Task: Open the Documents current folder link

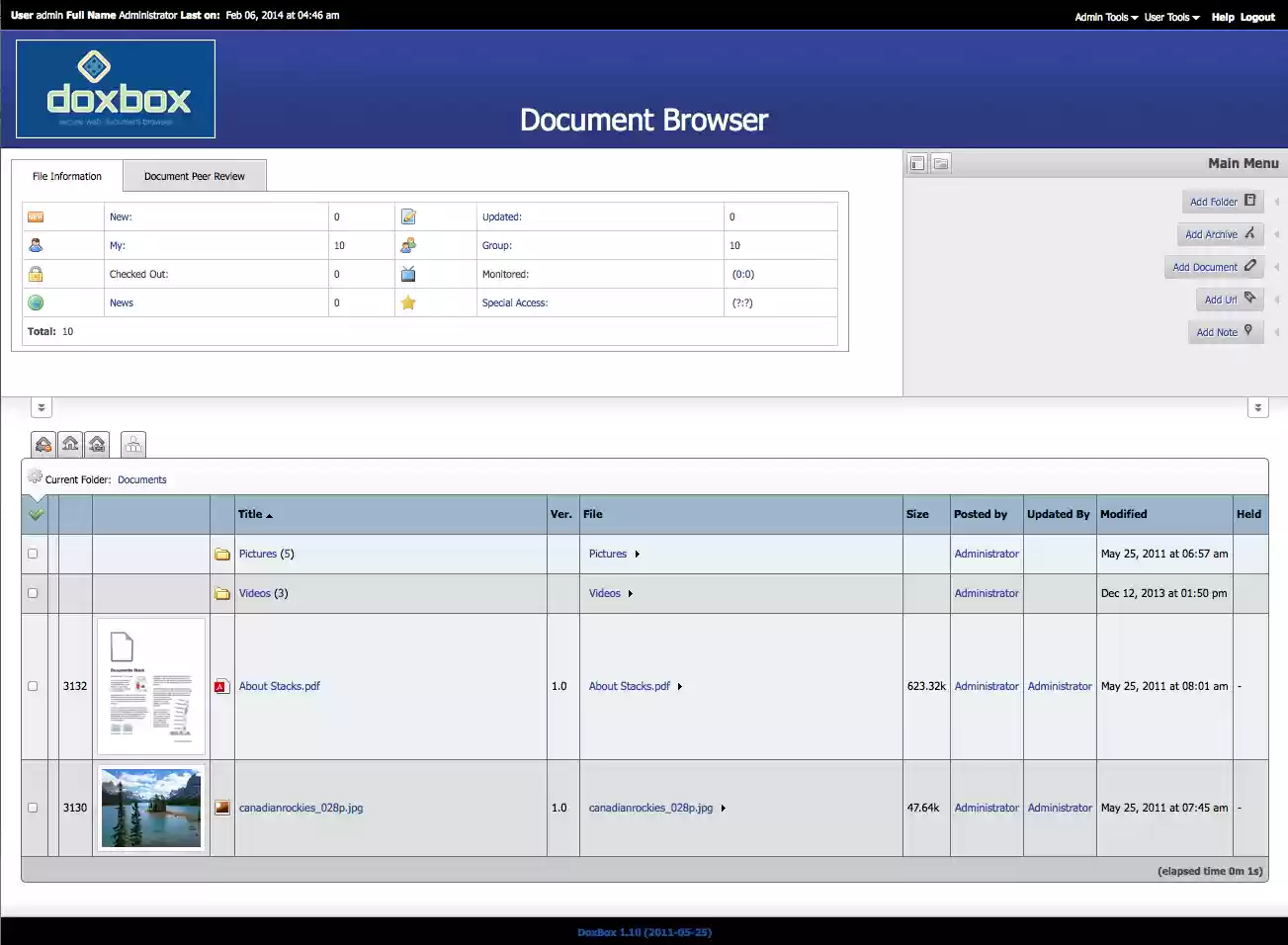Action: (141, 478)
